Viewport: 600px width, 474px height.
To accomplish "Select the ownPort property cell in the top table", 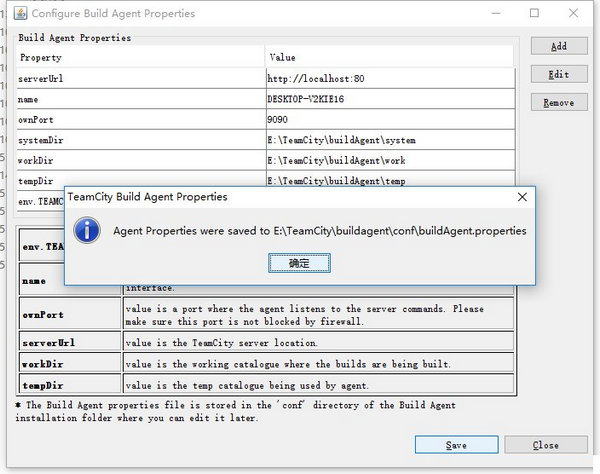I will [141, 119].
